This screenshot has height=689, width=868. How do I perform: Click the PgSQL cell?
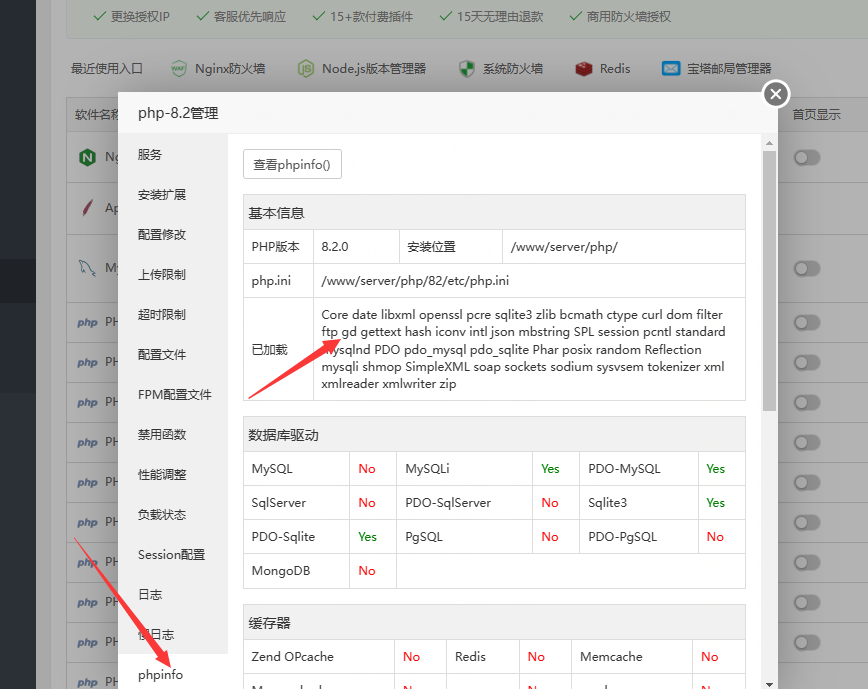click(x=464, y=537)
